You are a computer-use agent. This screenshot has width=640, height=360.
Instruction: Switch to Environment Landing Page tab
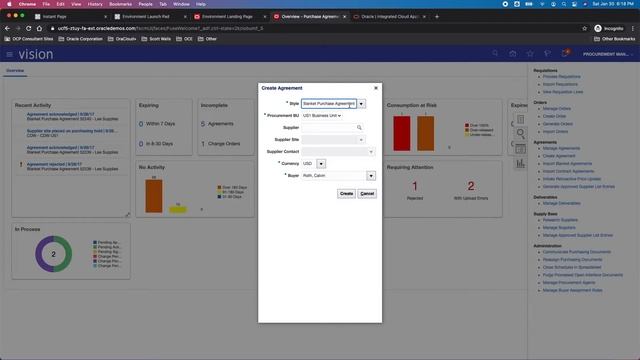point(230,16)
